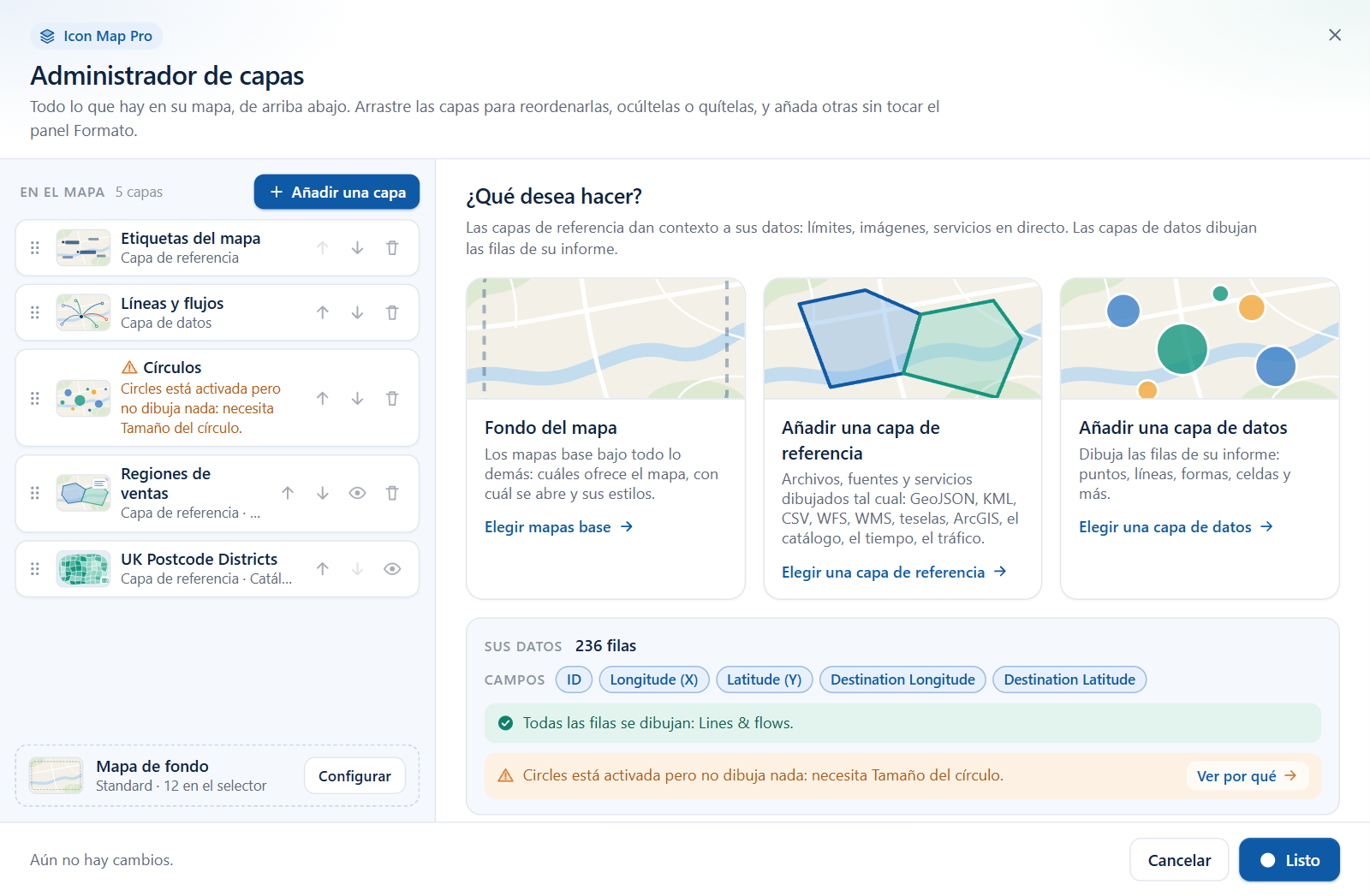Delete the Etiquetas del mapa layer
This screenshot has width=1370, height=896.
(392, 247)
